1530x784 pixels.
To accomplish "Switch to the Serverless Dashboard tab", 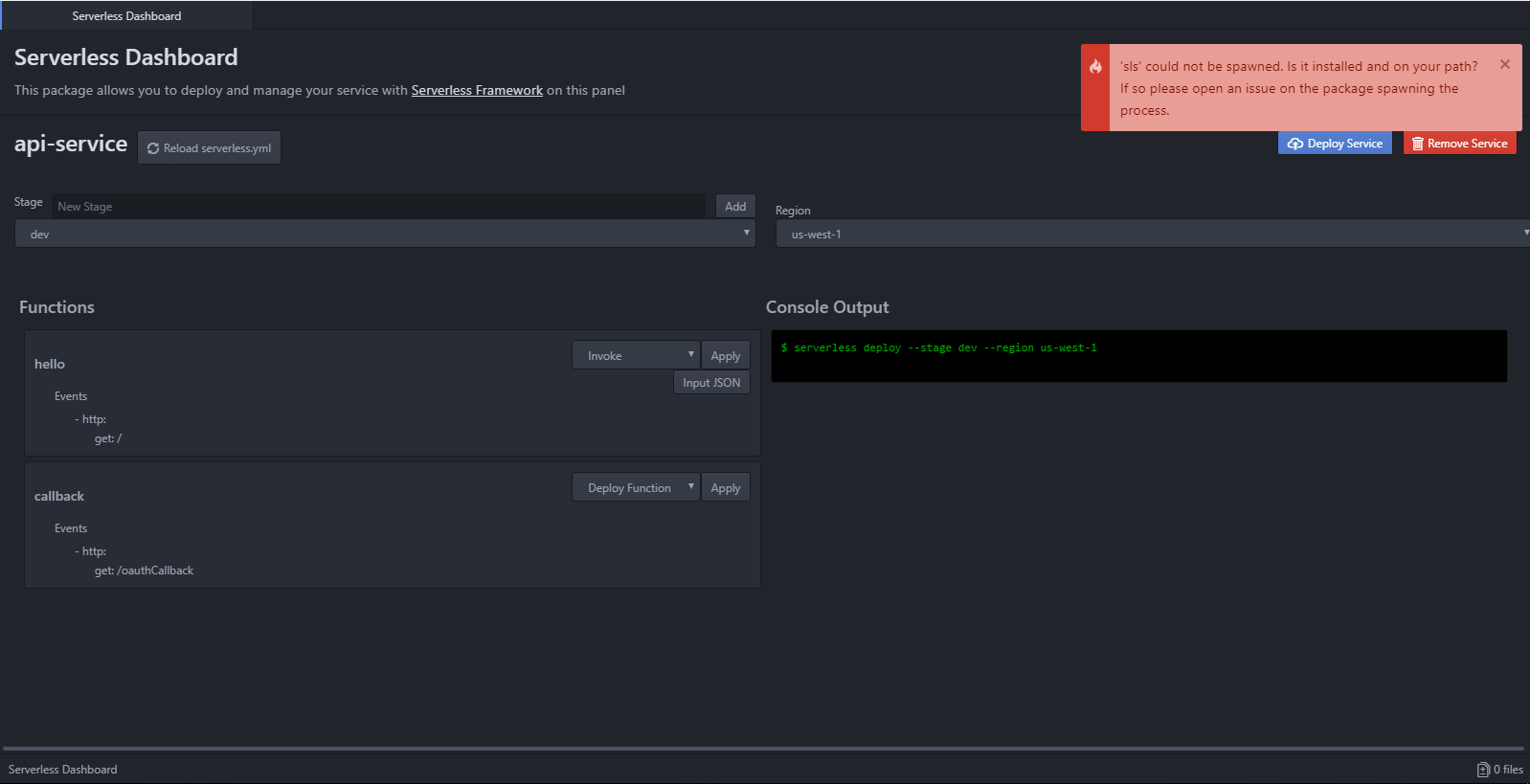I will tap(126, 15).
